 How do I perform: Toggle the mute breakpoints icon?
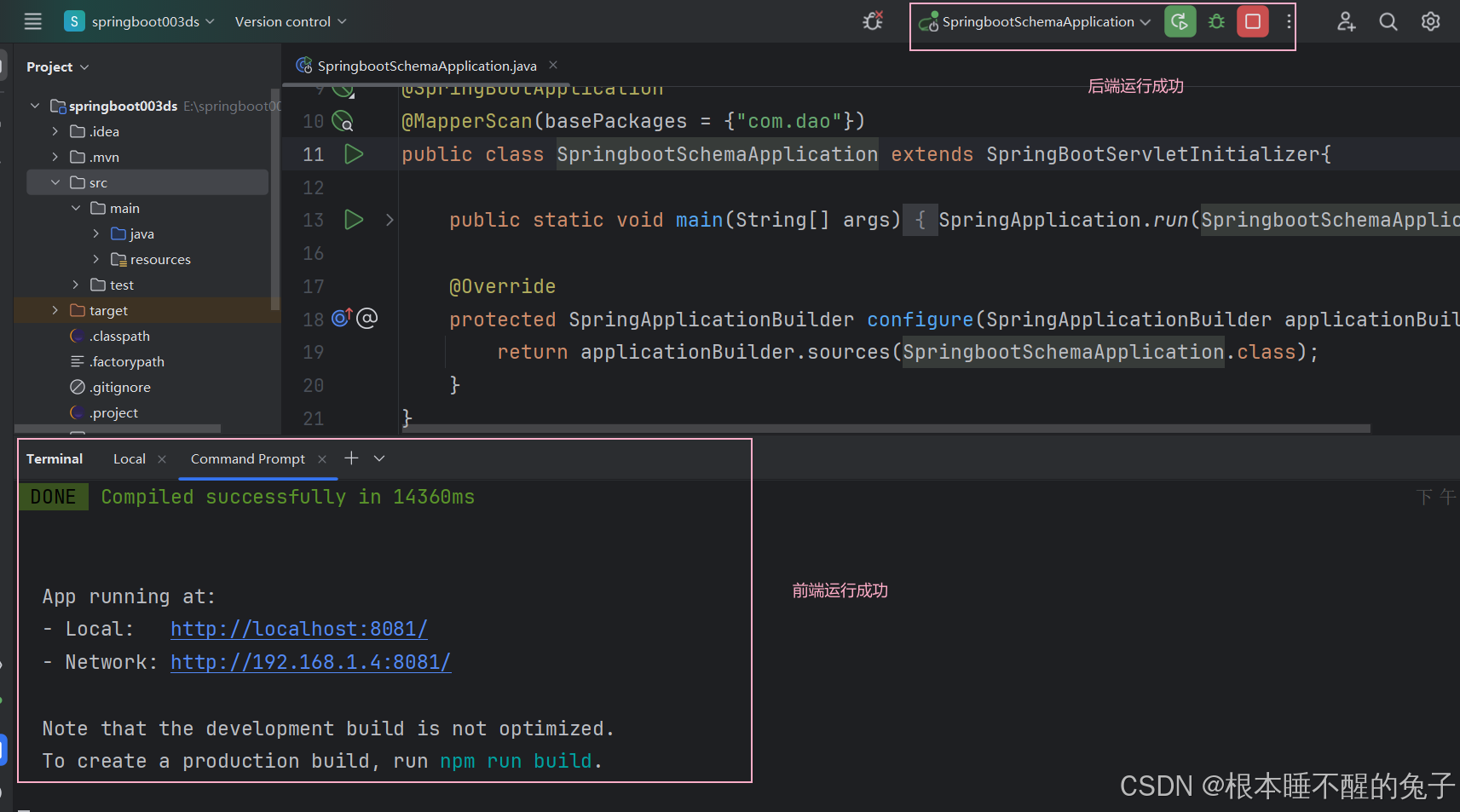pos(873,20)
